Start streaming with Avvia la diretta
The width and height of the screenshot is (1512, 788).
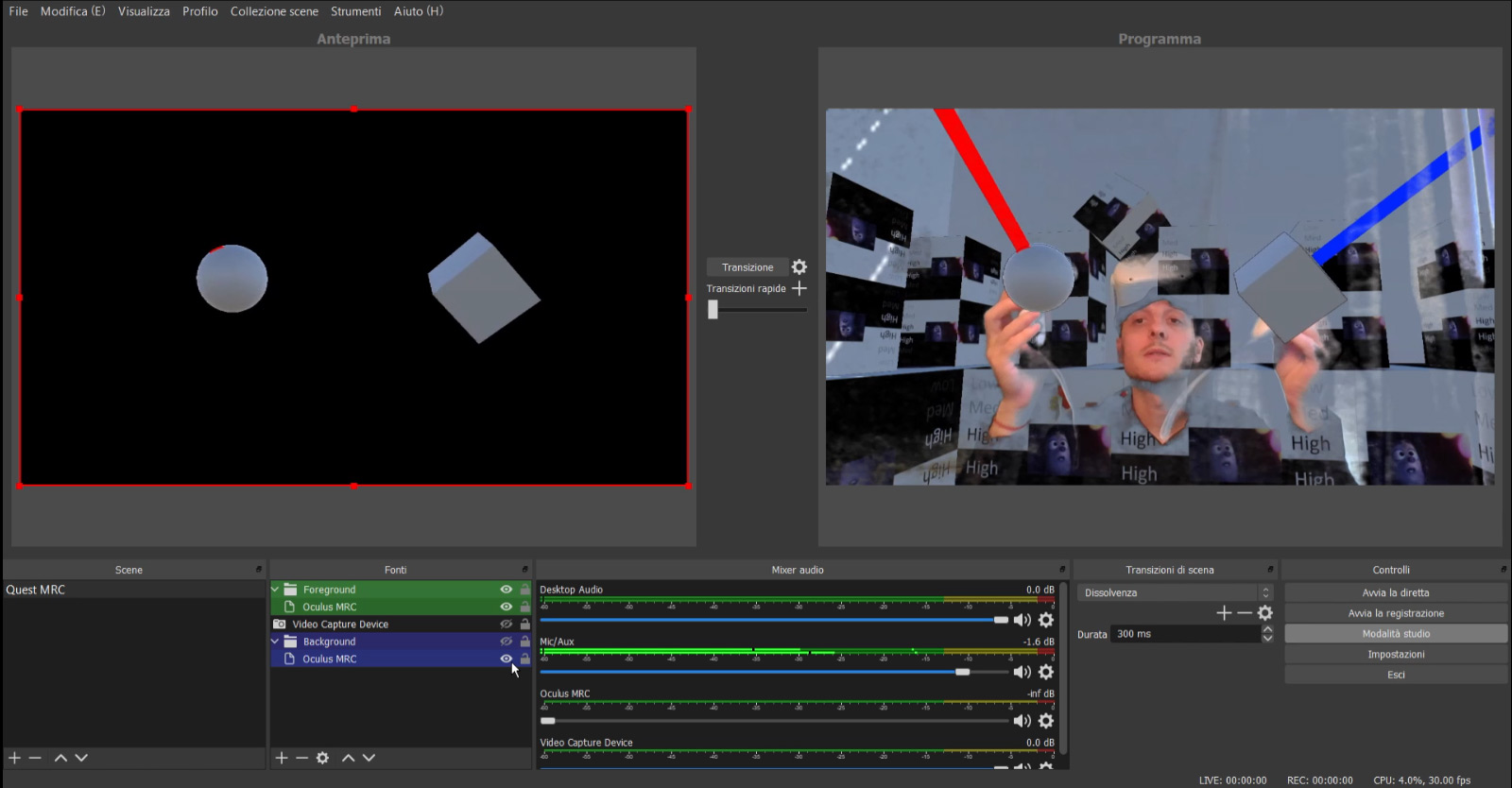tap(1396, 592)
